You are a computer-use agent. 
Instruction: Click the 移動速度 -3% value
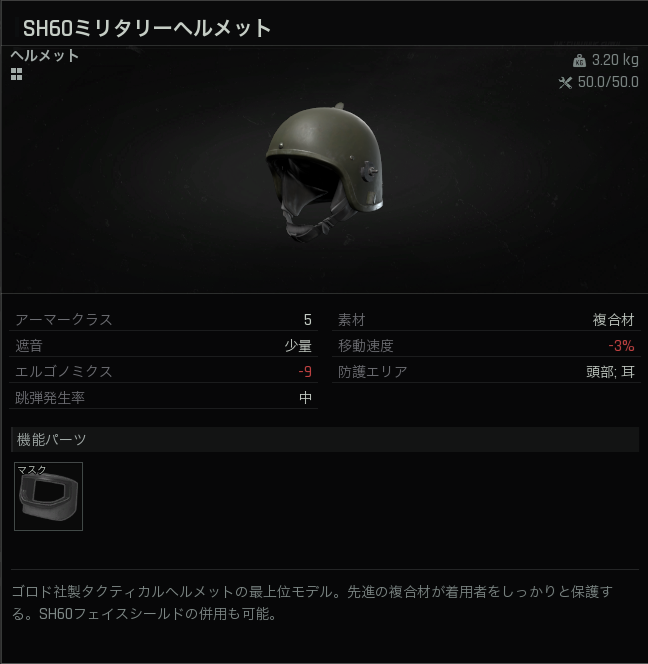(621, 346)
